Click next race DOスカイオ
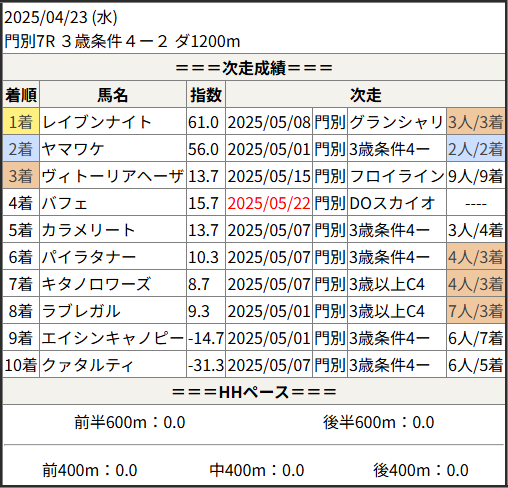This screenshot has width=508, height=488. (392, 203)
